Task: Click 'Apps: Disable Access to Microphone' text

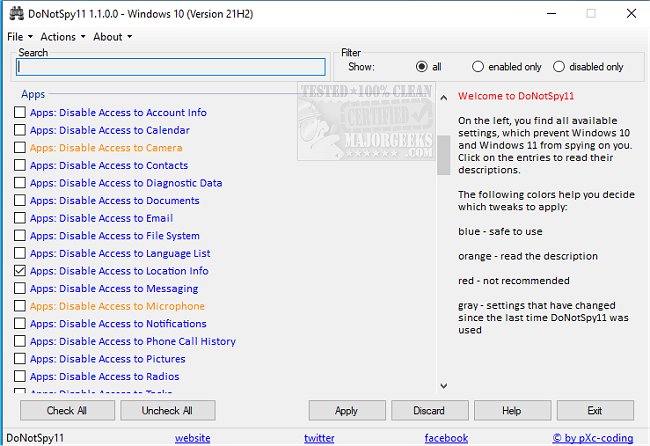Action: pos(117,306)
